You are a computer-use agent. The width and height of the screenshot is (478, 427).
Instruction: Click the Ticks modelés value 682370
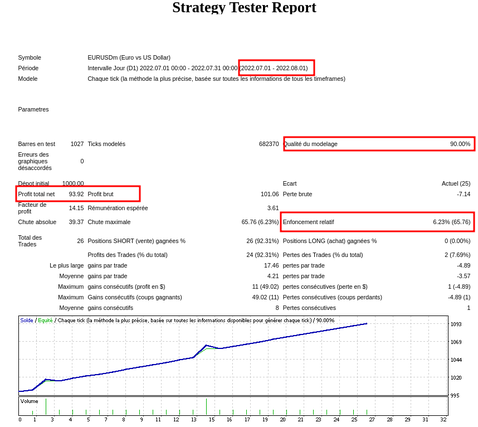point(269,144)
